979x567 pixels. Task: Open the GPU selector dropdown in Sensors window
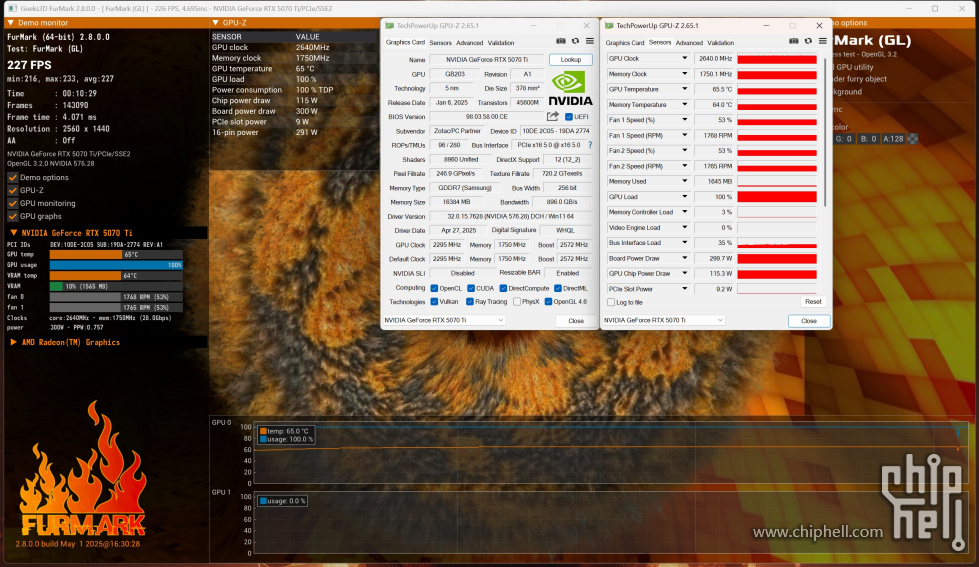[664, 320]
